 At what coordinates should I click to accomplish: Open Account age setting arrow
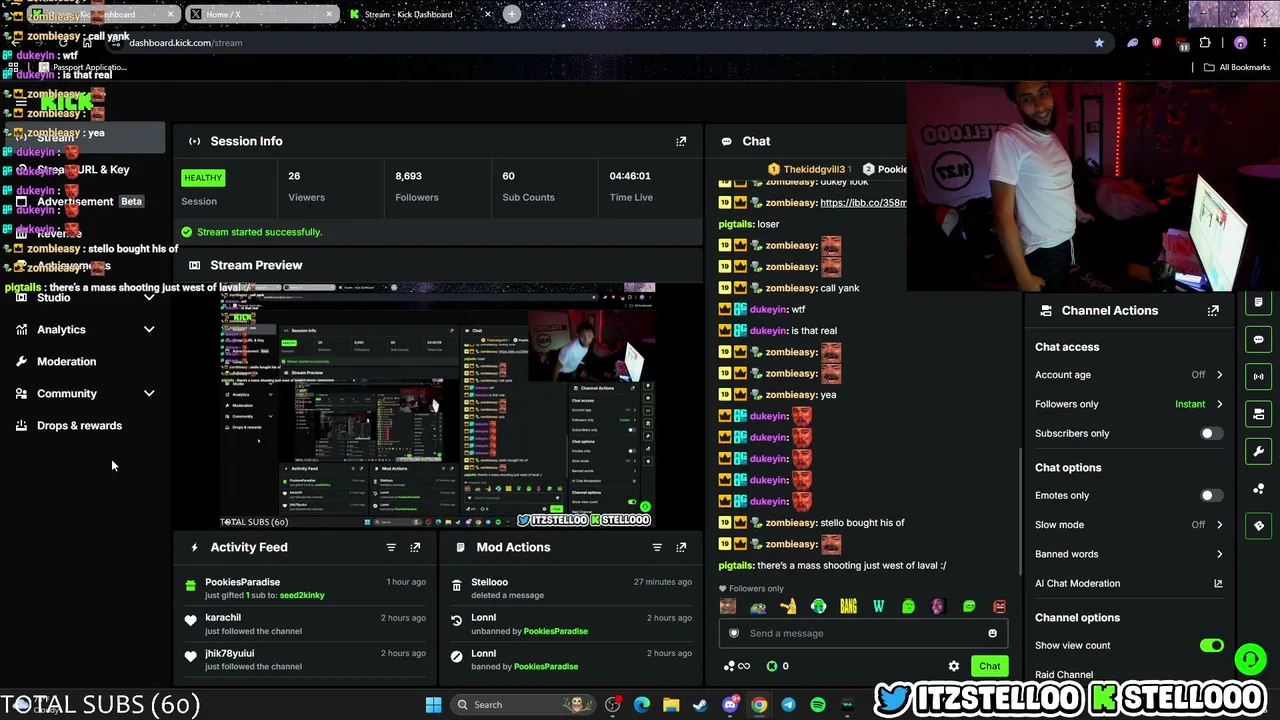1219,375
